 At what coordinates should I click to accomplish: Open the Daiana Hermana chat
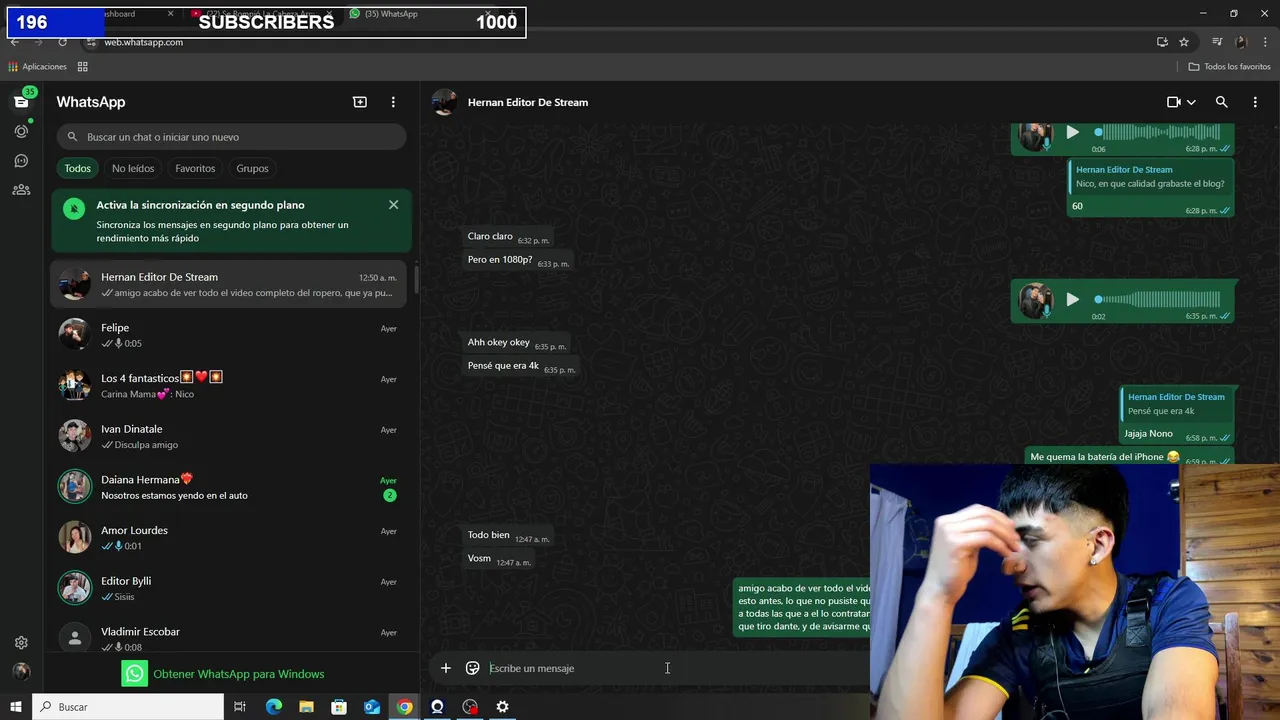(x=229, y=487)
